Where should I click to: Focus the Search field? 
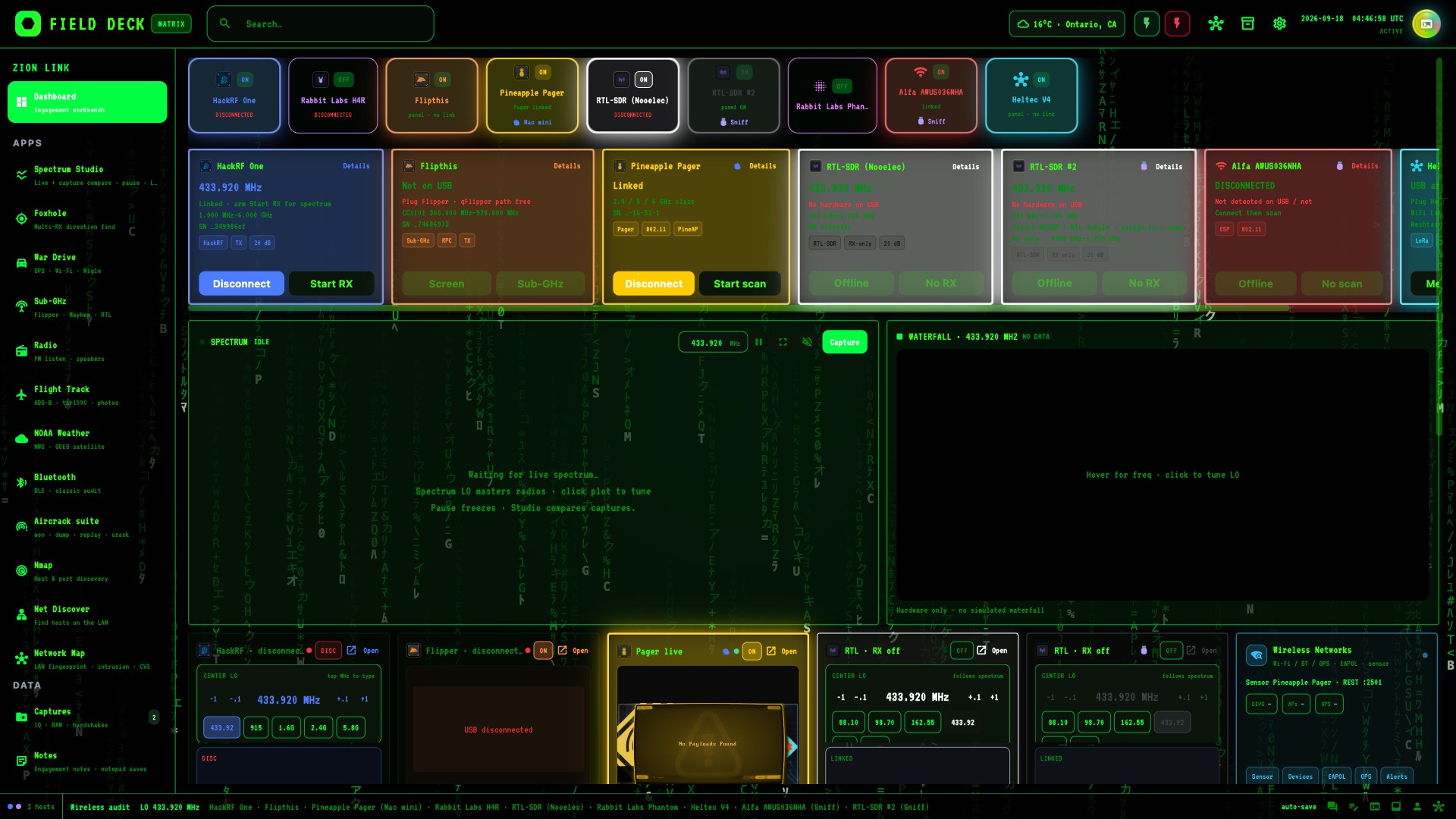pyautogui.click(x=320, y=24)
